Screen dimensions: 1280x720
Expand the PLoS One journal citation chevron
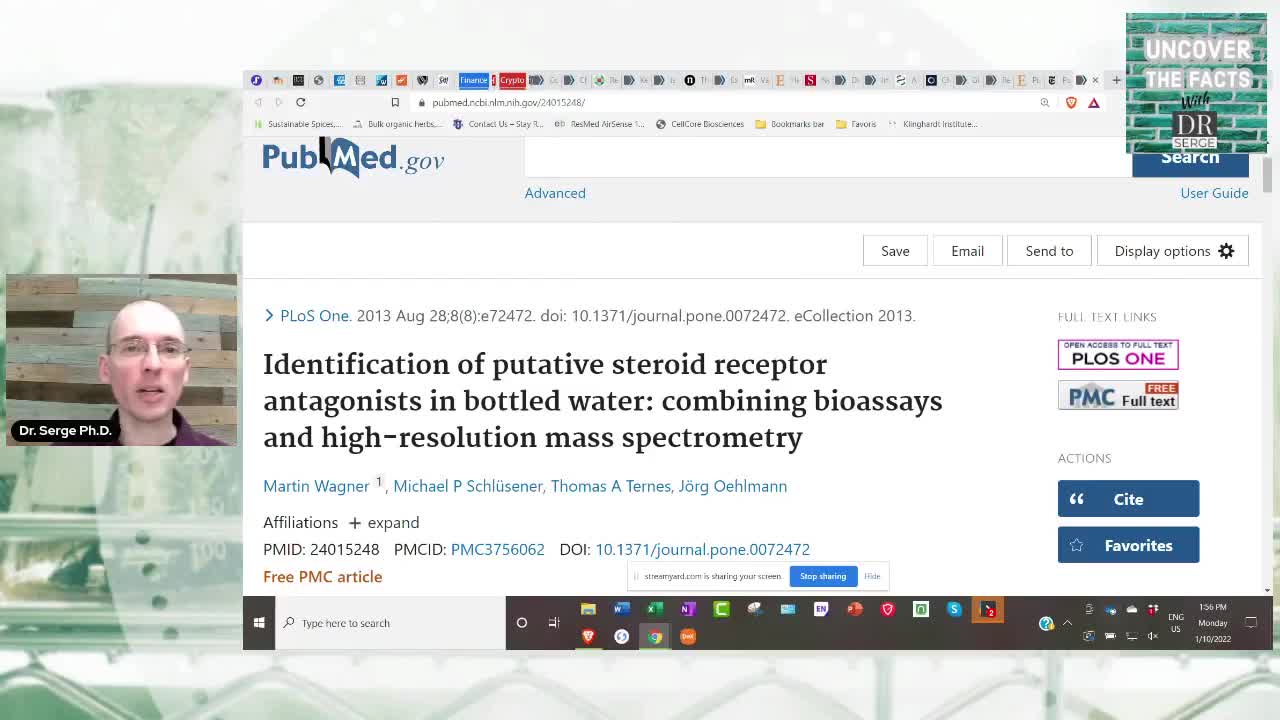pos(269,316)
